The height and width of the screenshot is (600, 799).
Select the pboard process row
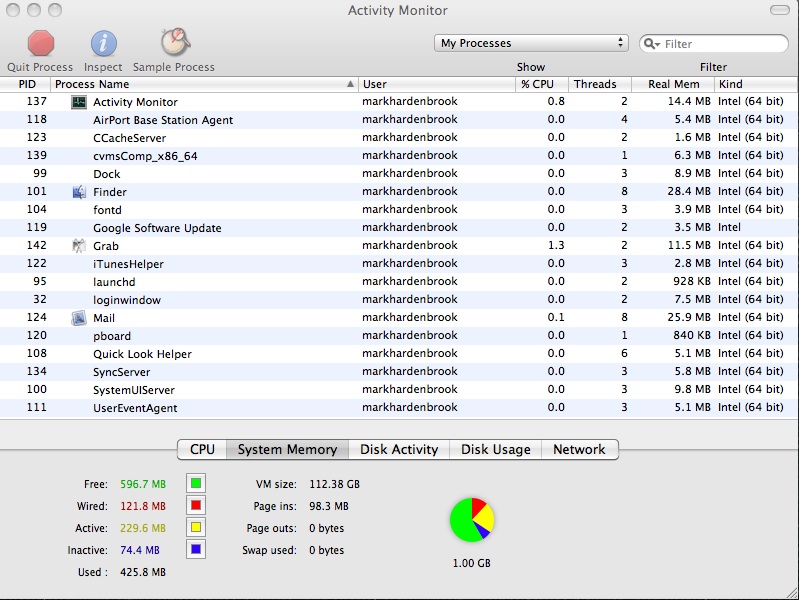point(399,336)
